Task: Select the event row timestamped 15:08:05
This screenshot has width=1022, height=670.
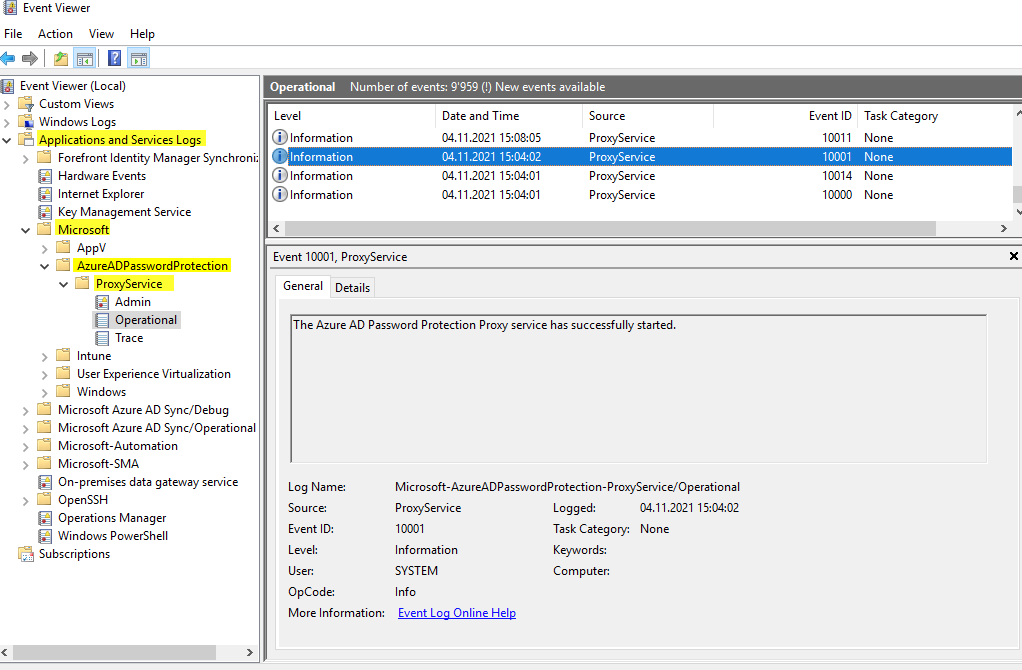Action: tap(641, 138)
